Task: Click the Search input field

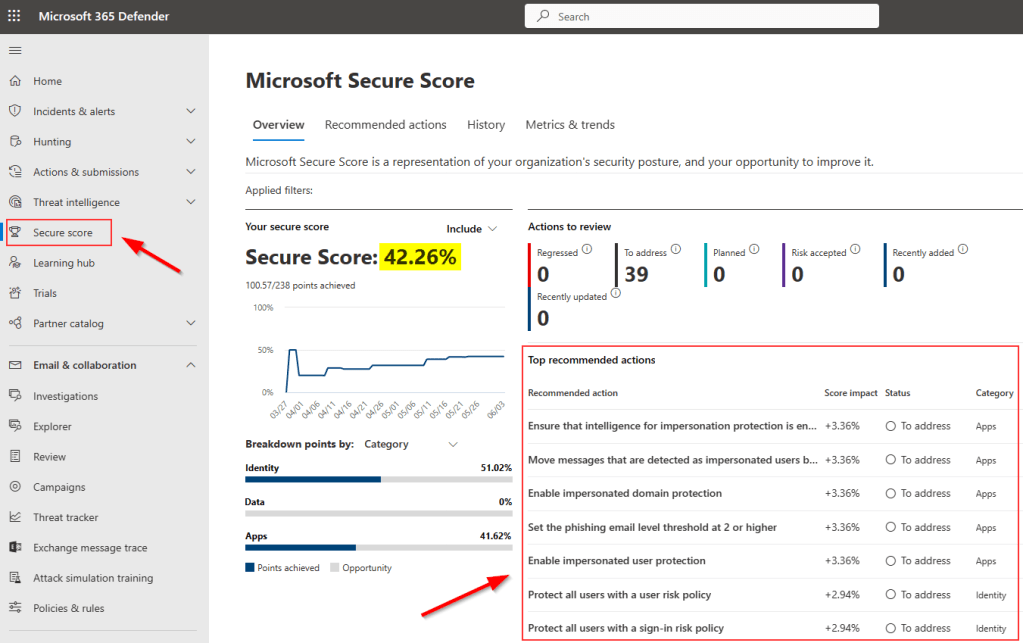Action: (701, 16)
